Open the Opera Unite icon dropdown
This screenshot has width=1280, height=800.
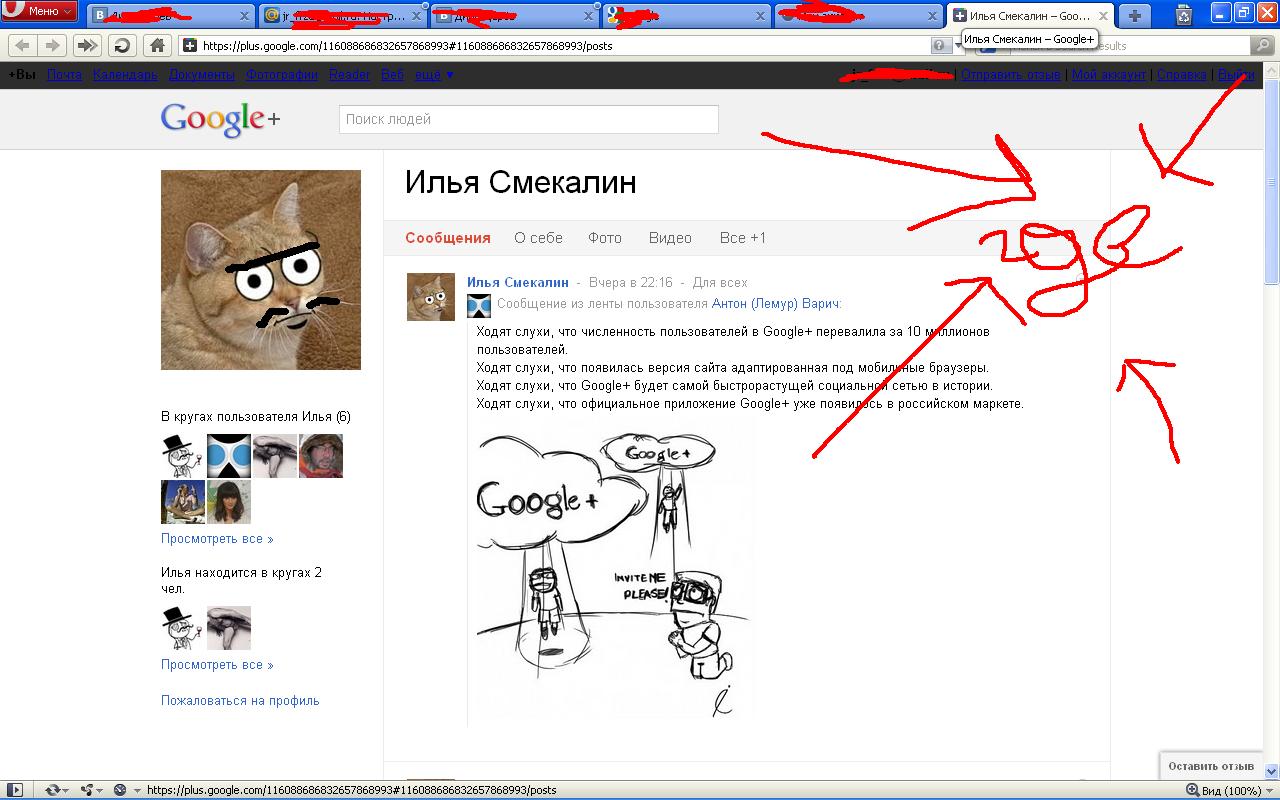[91, 790]
